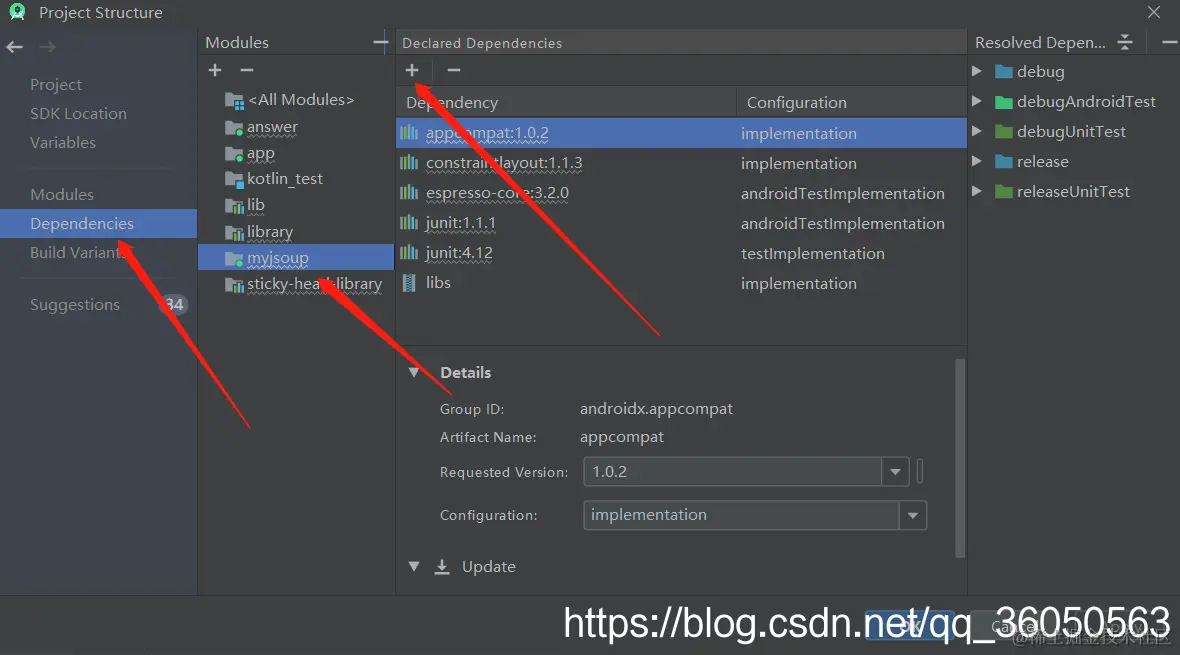1180x655 pixels.
Task: Remove selected dependency with minus
Action: pos(453,70)
